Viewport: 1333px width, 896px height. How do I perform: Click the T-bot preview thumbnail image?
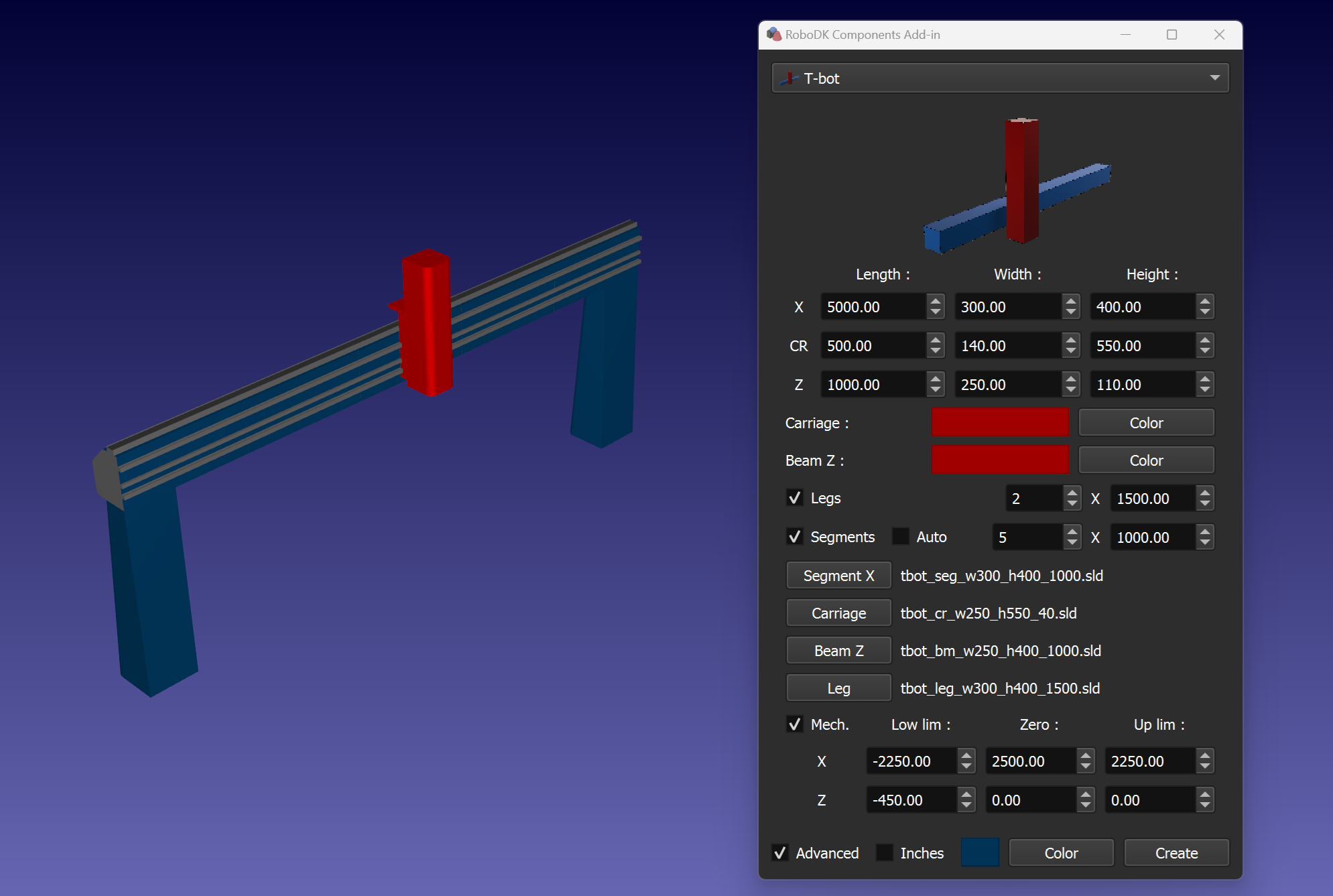[x=1016, y=184]
